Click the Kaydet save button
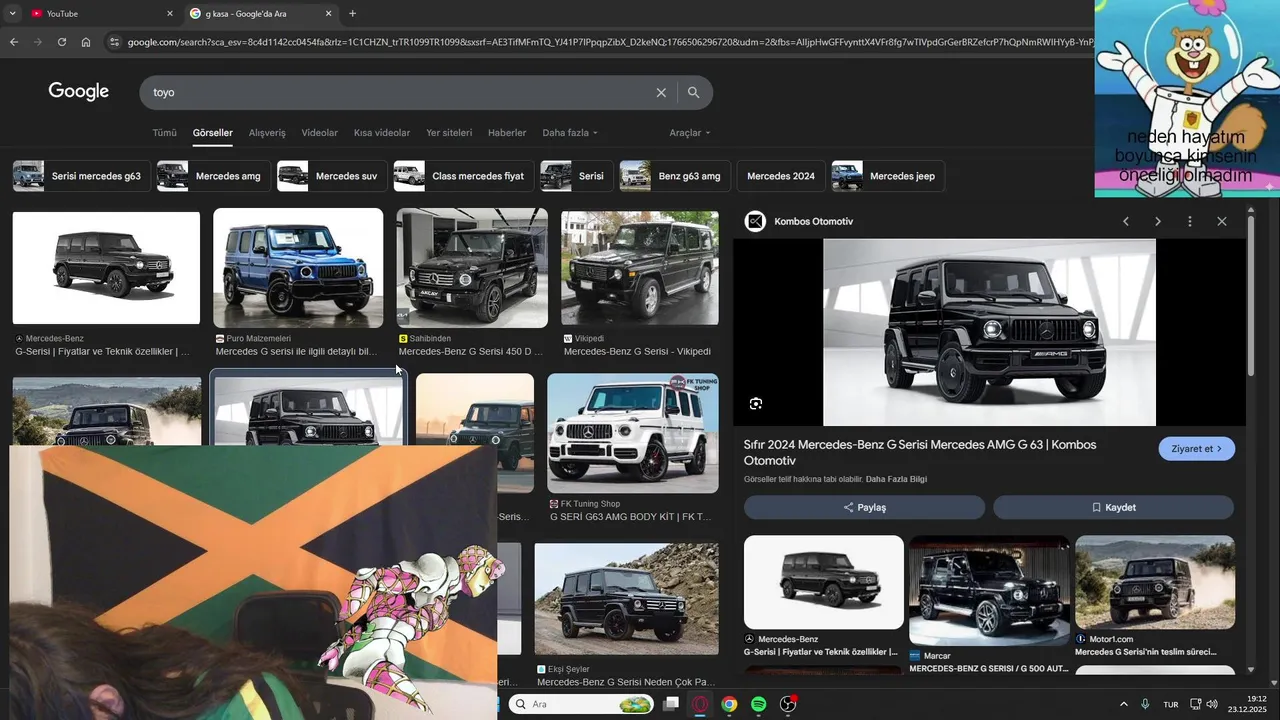 [x=1113, y=507]
